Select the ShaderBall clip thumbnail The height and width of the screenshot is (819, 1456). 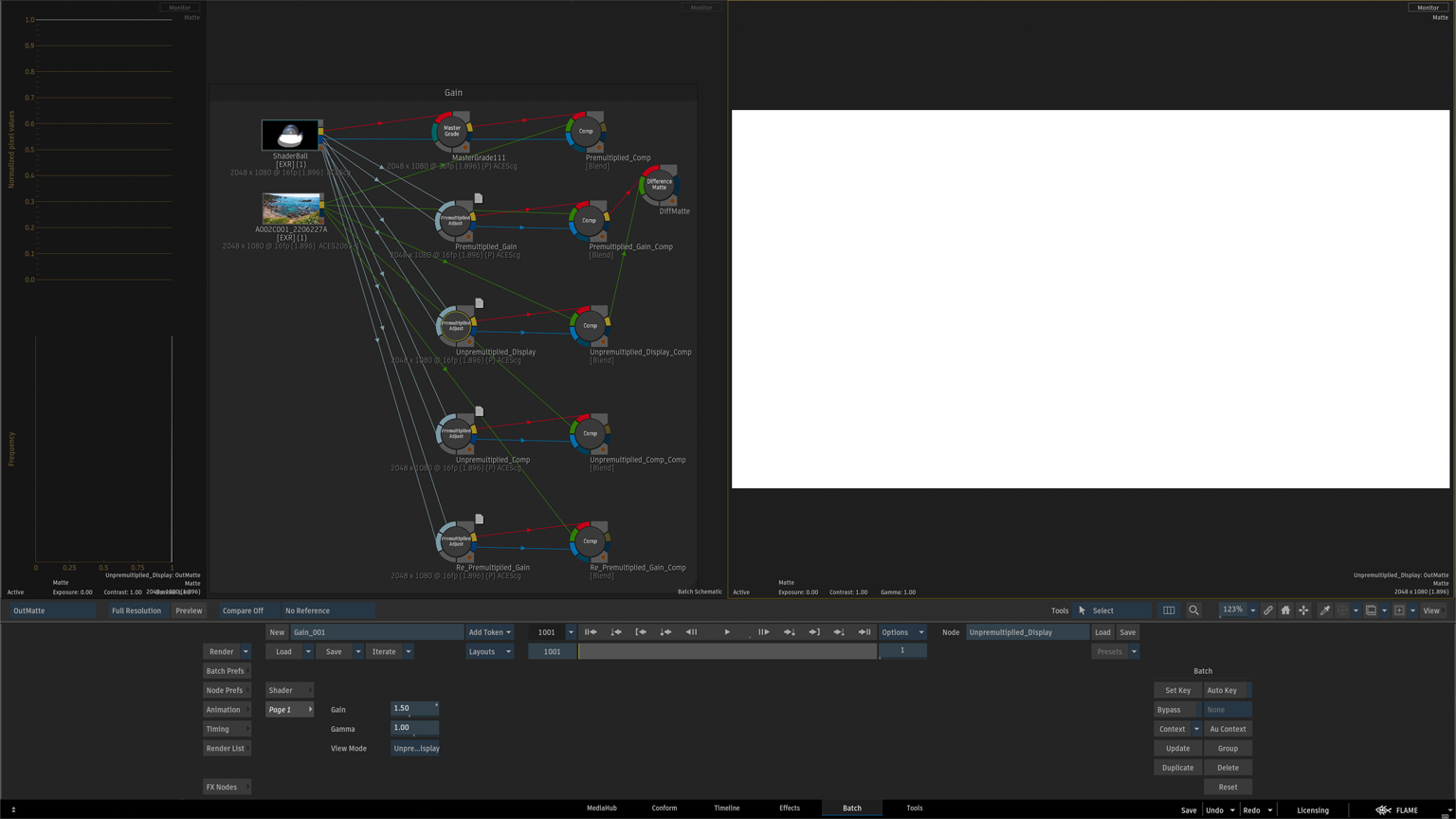(290, 136)
